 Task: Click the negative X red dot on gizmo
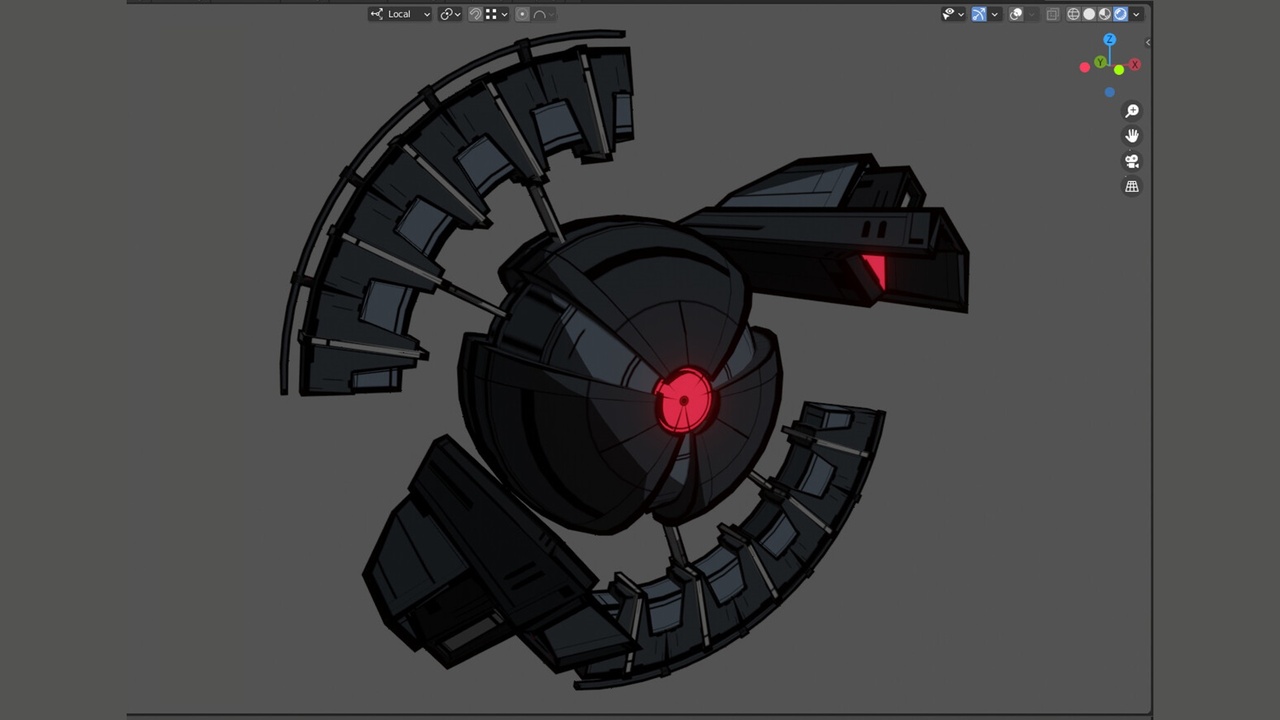[x=1085, y=68]
